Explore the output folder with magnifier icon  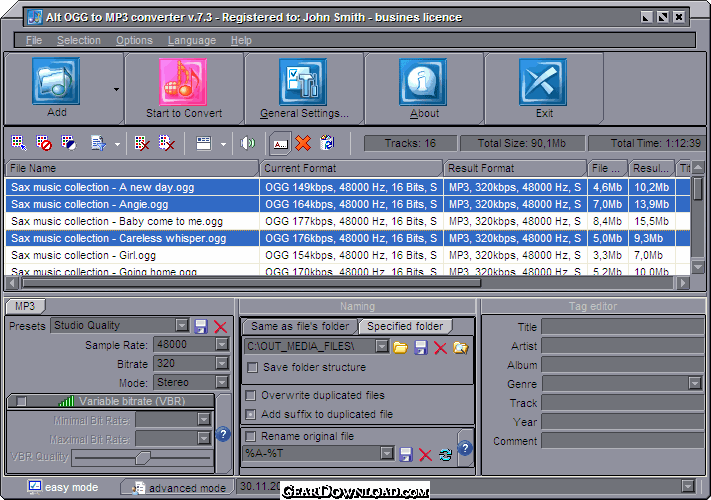tap(461, 348)
